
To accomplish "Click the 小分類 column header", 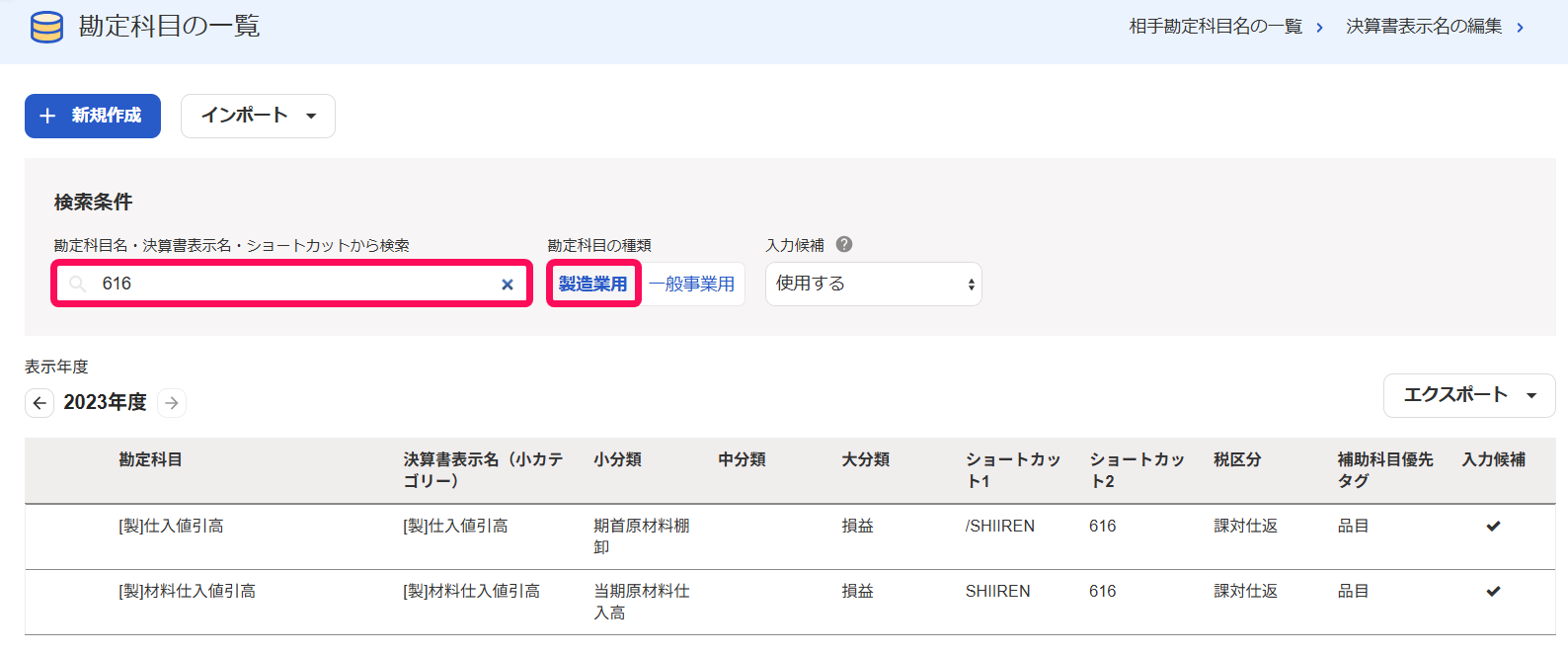I will coord(618,459).
